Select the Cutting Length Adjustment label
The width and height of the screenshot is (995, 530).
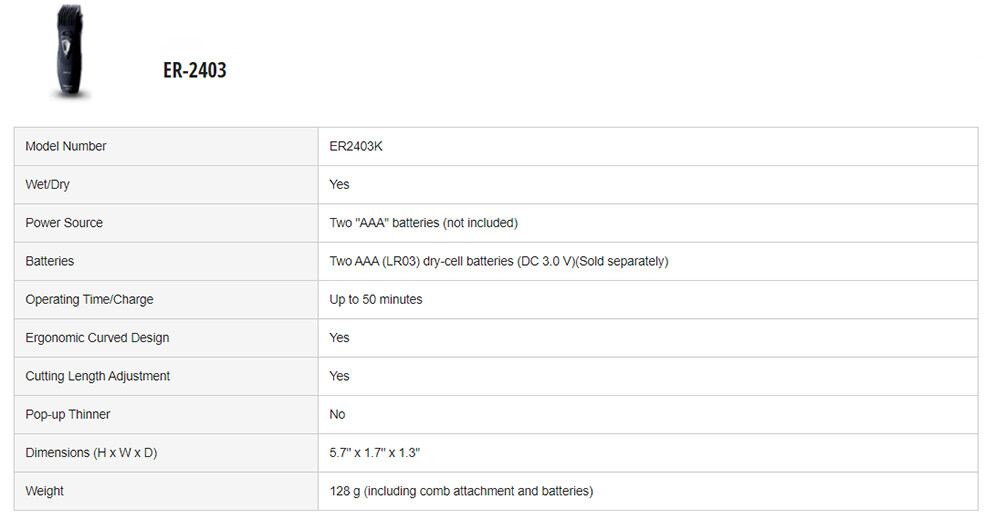click(98, 376)
